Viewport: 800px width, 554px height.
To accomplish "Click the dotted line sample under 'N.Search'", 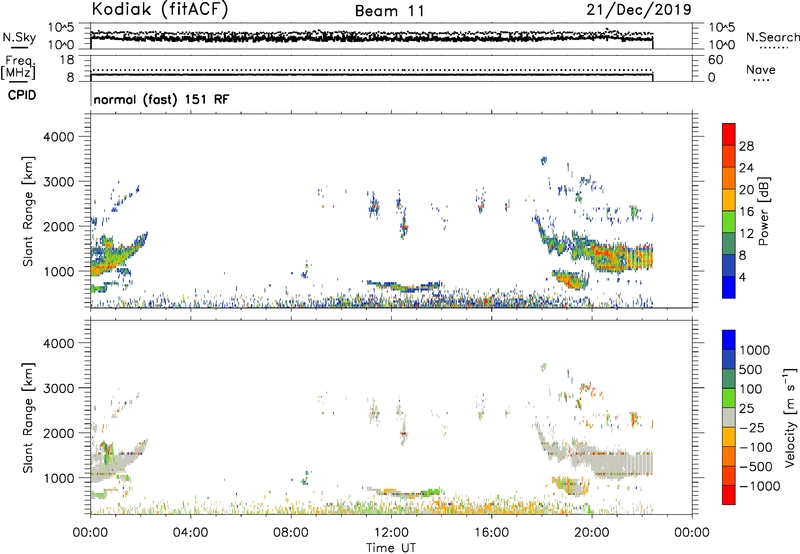I will pos(773,48).
